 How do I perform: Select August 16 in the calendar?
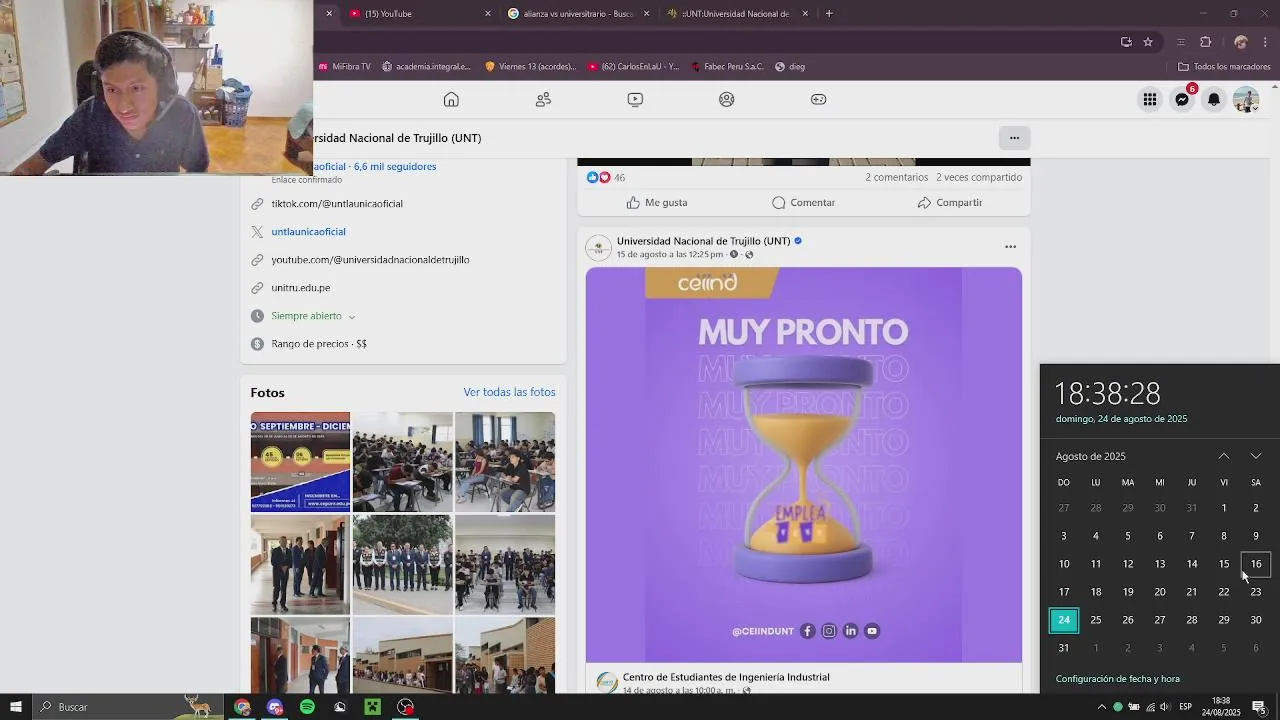[1256, 564]
